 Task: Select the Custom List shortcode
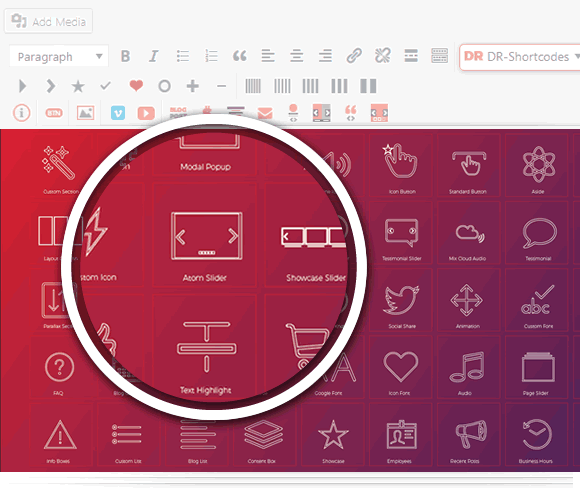pos(128,435)
